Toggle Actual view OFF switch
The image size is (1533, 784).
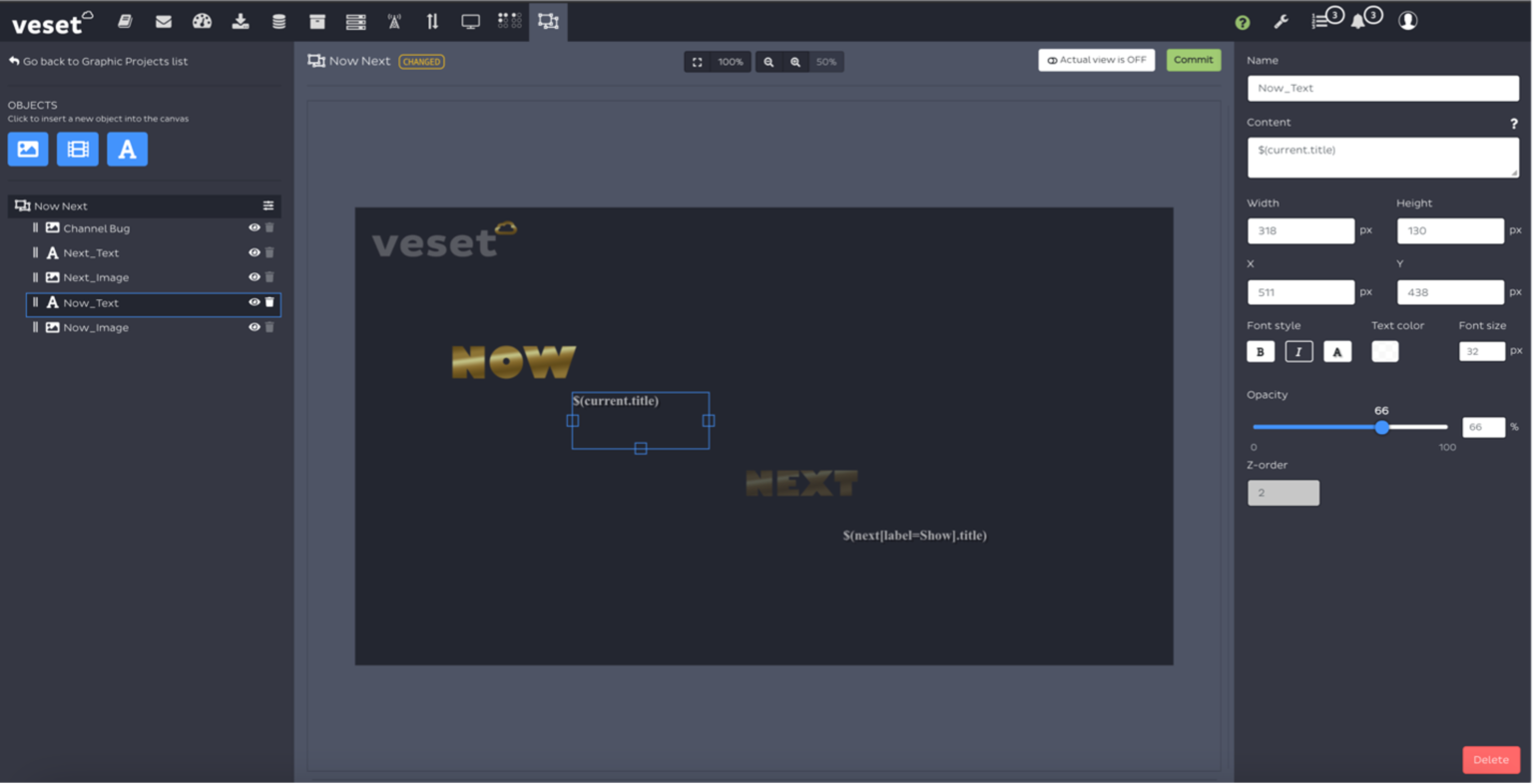point(1096,61)
